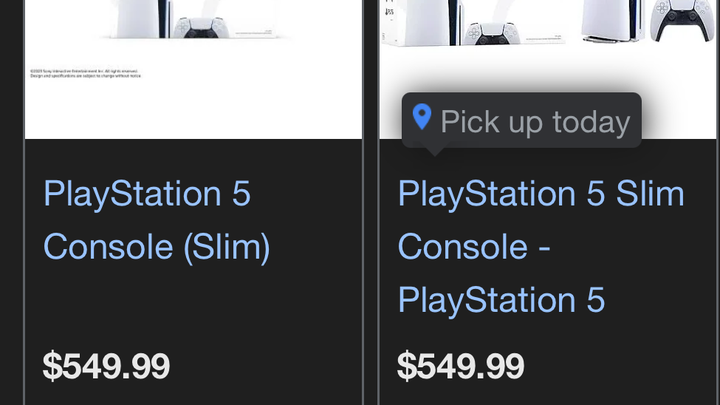Image resolution: width=720 pixels, height=405 pixels.
Task: Click the blue location pin icon
Action: [x=422, y=119]
